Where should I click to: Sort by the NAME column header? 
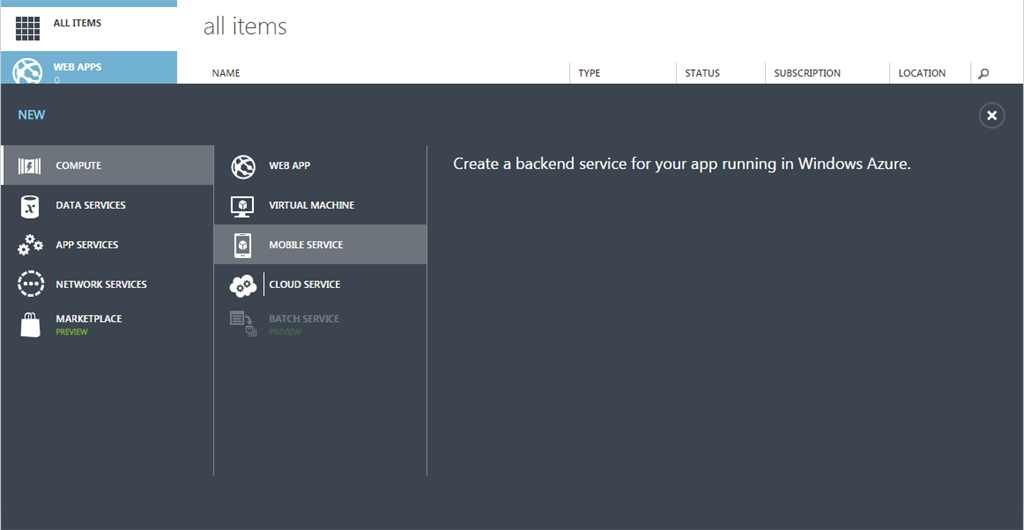click(226, 74)
